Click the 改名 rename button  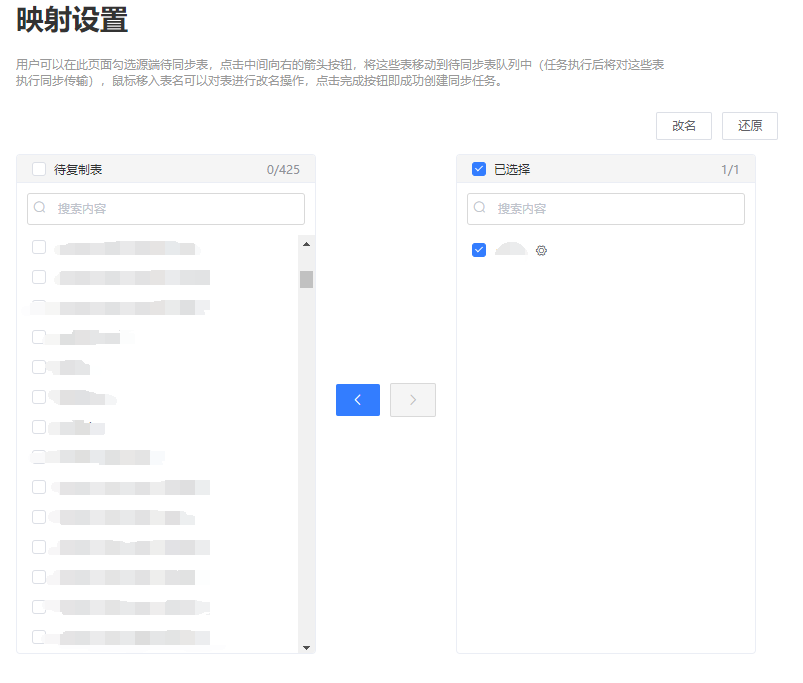683,126
